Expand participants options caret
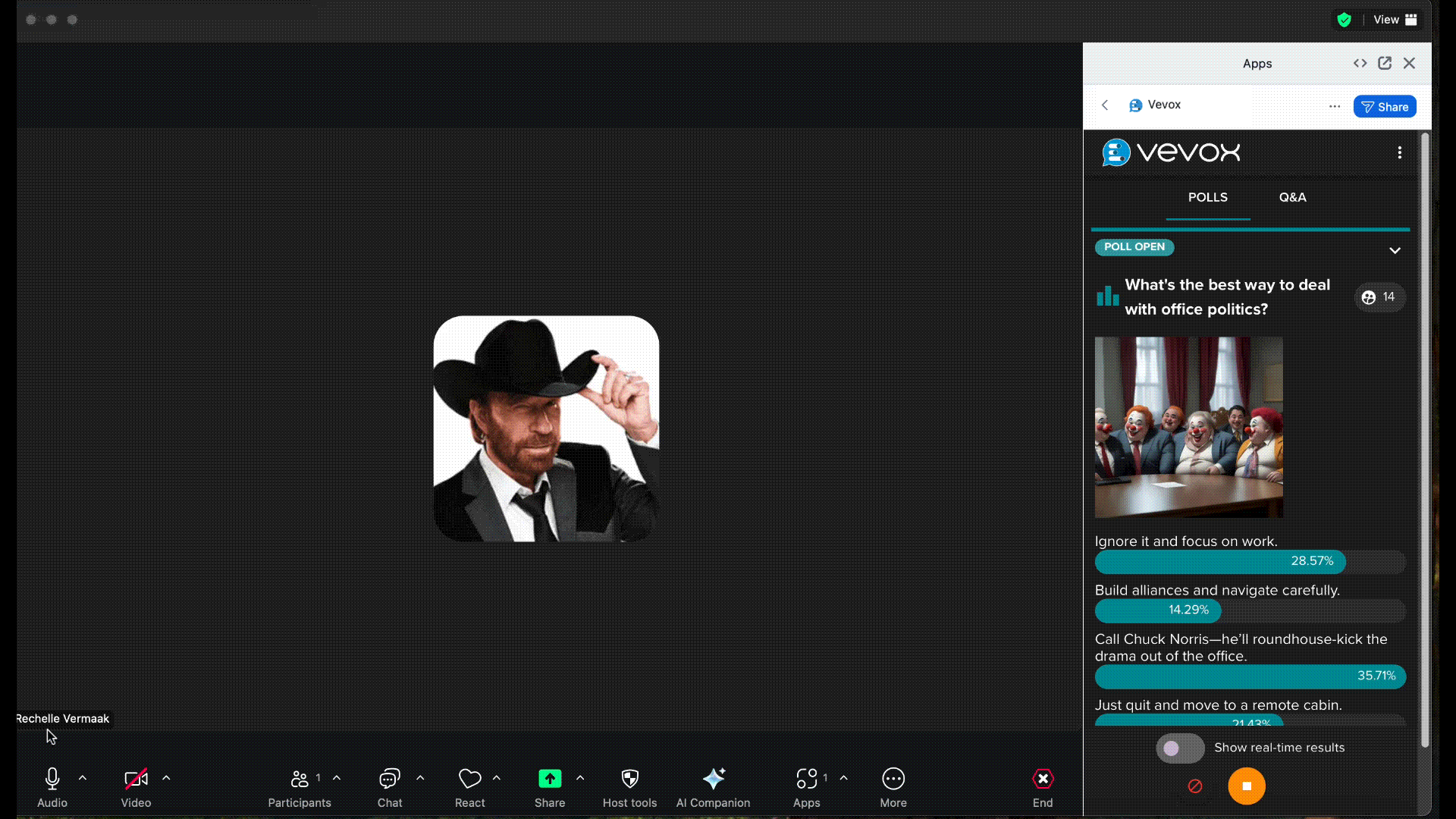Viewport: 1456px width, 819px height. 337,778
